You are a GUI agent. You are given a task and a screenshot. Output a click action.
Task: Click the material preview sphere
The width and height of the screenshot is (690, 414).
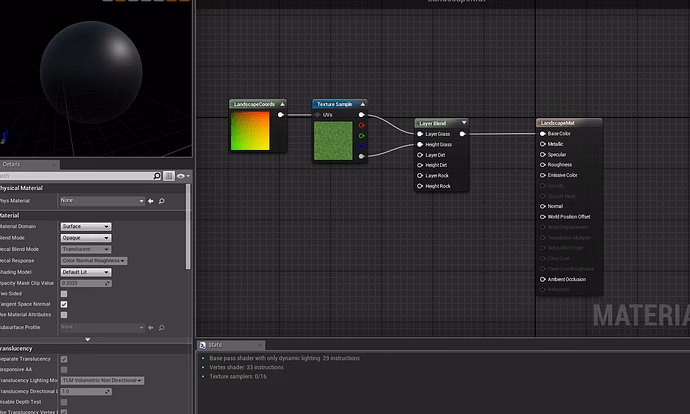[91, 72]
